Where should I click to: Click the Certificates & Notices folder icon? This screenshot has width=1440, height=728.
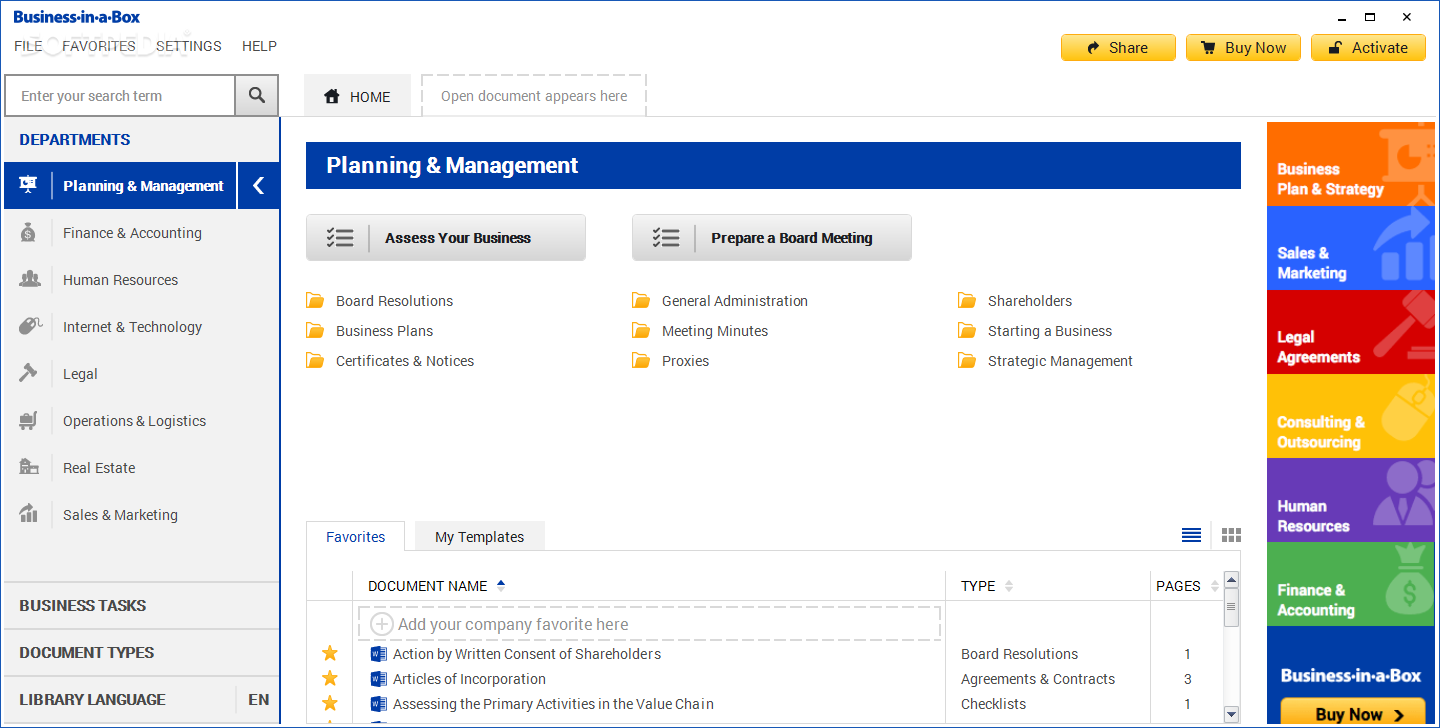[x=315, y=361]
